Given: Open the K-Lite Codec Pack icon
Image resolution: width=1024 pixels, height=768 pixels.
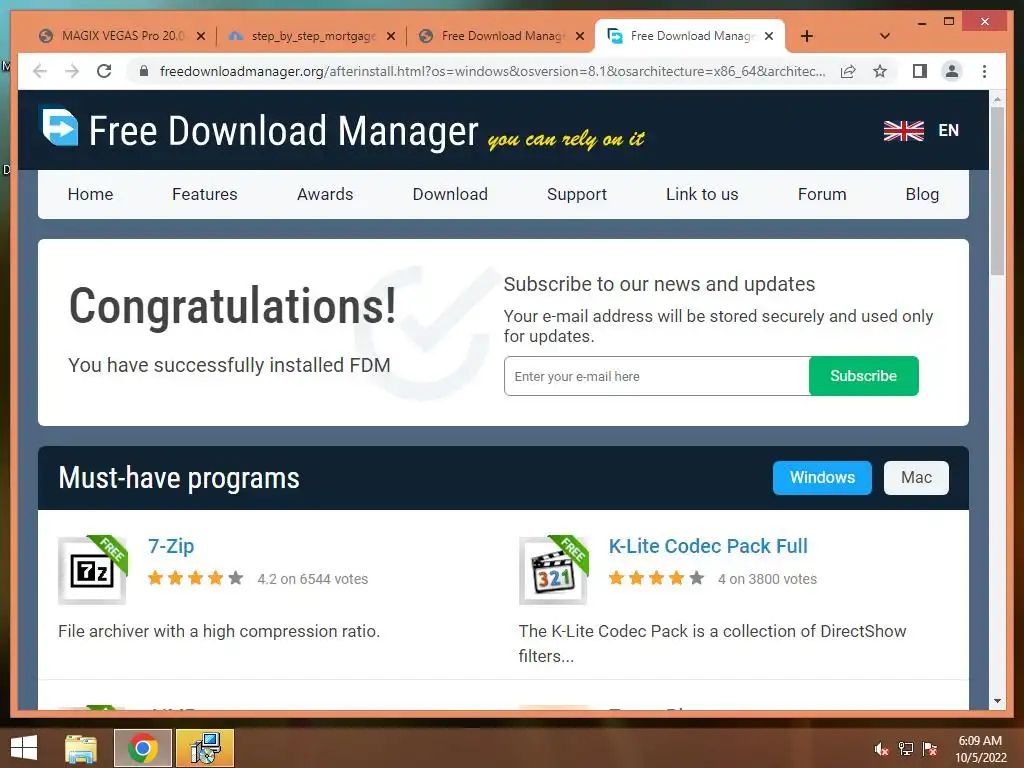Looking at the screenshot, I should [554, 570].
